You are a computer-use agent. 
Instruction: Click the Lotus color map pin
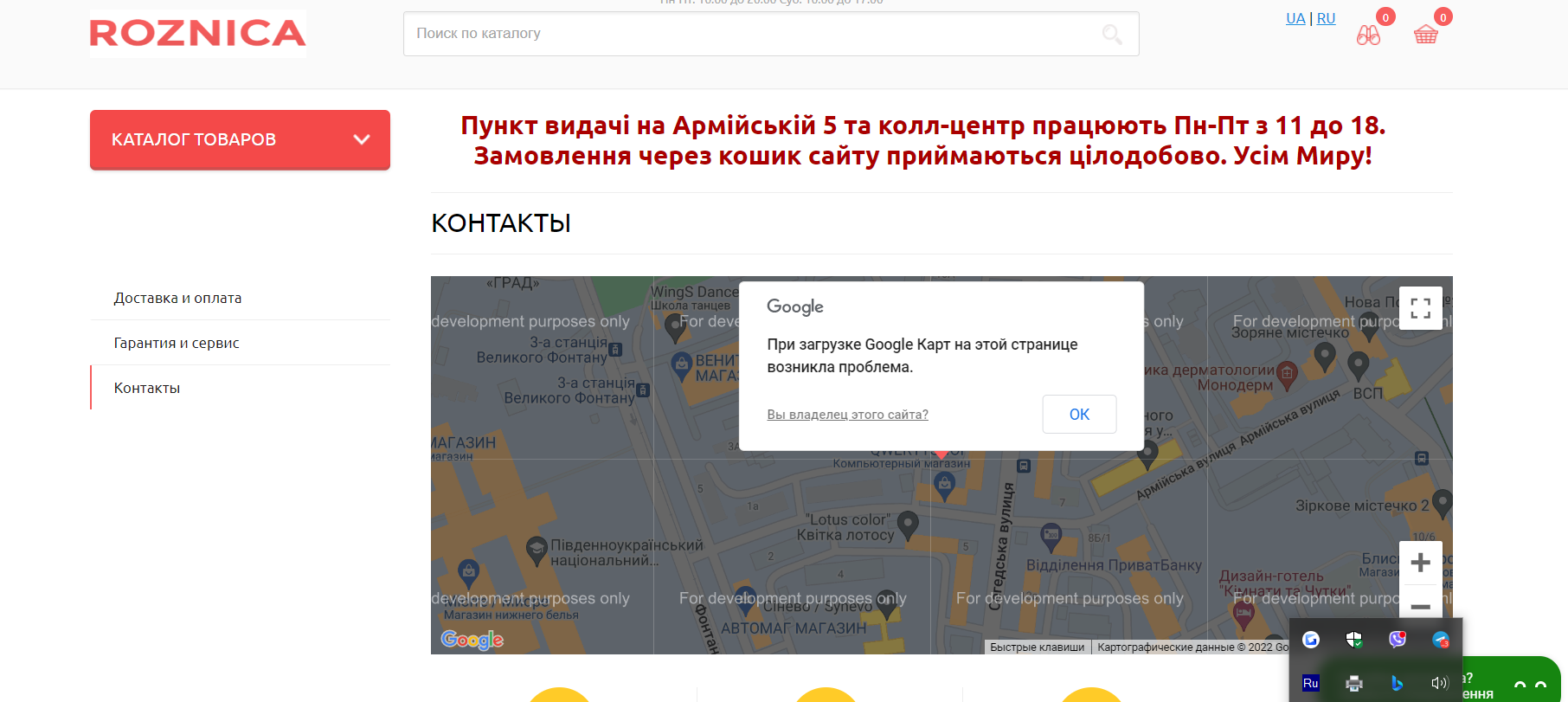point(908,524)
